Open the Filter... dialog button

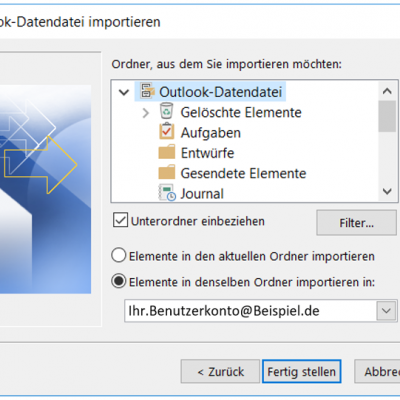357,223
